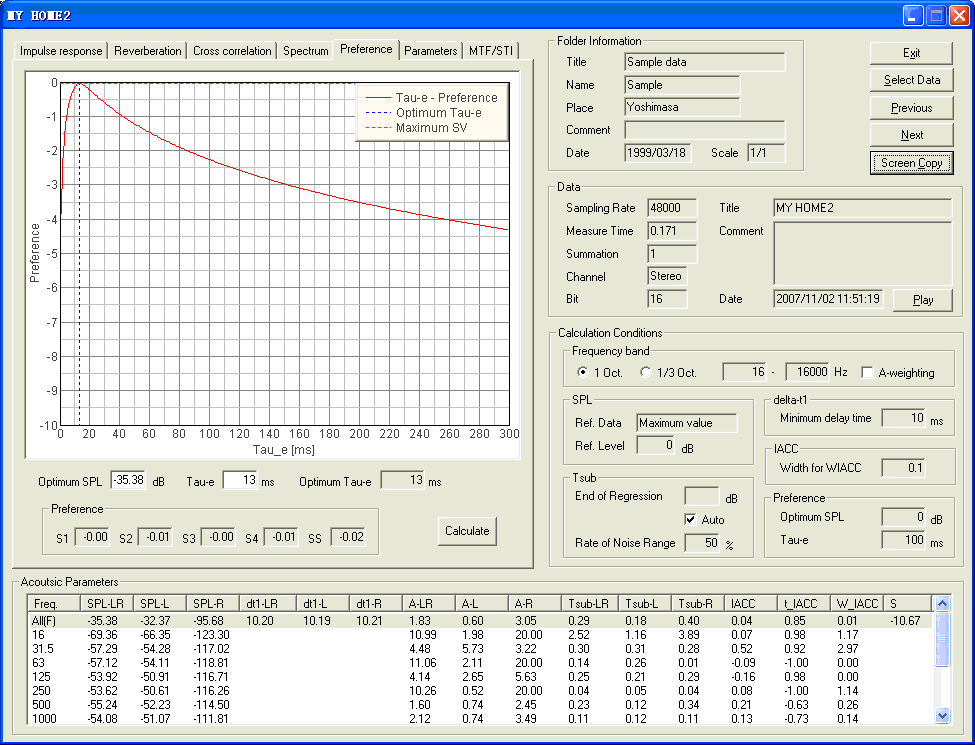Click the Select Data button
975x745 pixels.
point(912,80)
